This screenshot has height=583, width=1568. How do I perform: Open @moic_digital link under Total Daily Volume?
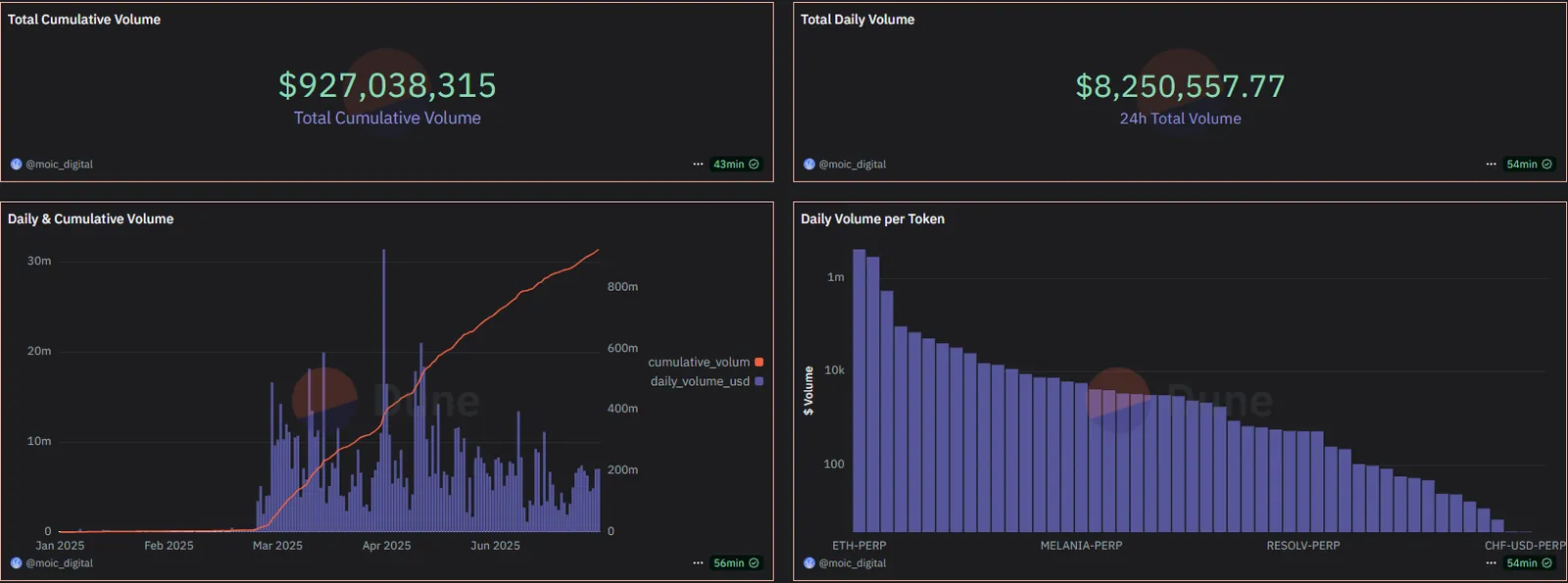[853, 165]
